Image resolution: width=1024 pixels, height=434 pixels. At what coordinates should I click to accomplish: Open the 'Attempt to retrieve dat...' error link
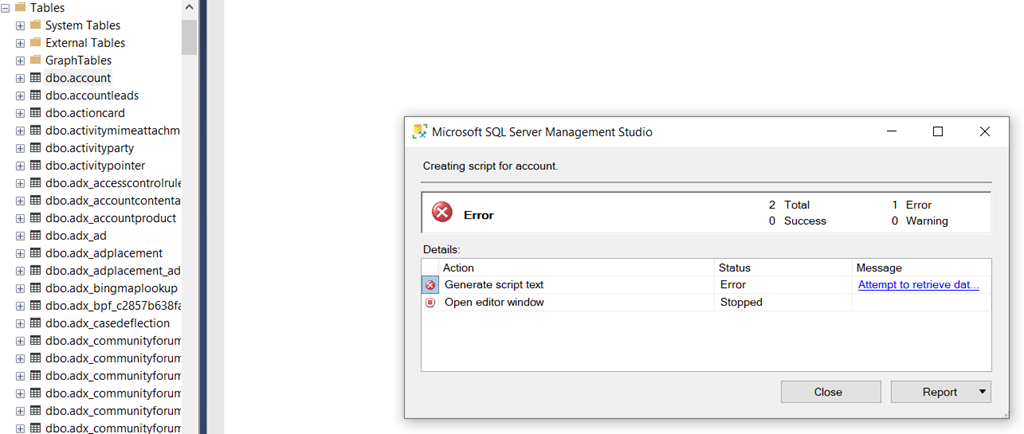pyautogui.click(x=918, y=285)
